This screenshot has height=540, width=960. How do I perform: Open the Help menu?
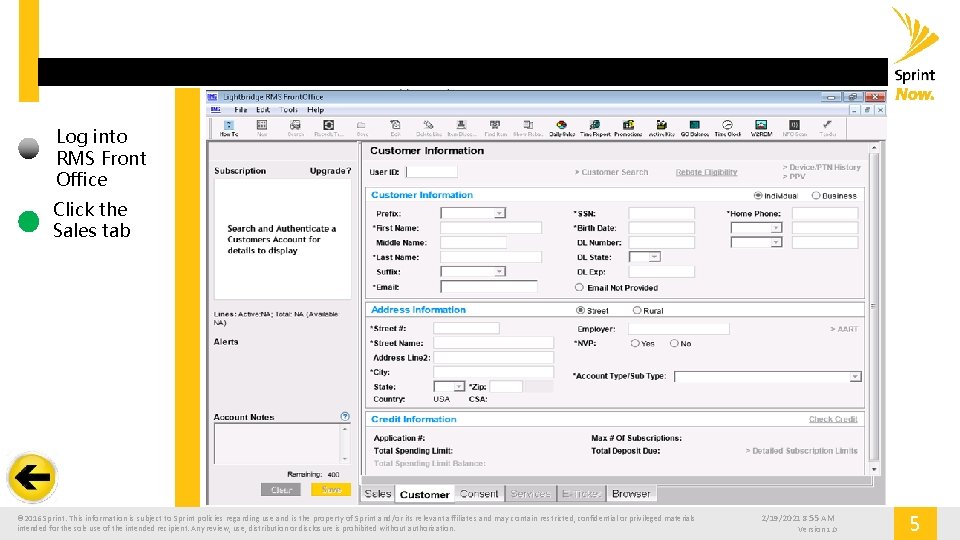click(x=315, y=110)
